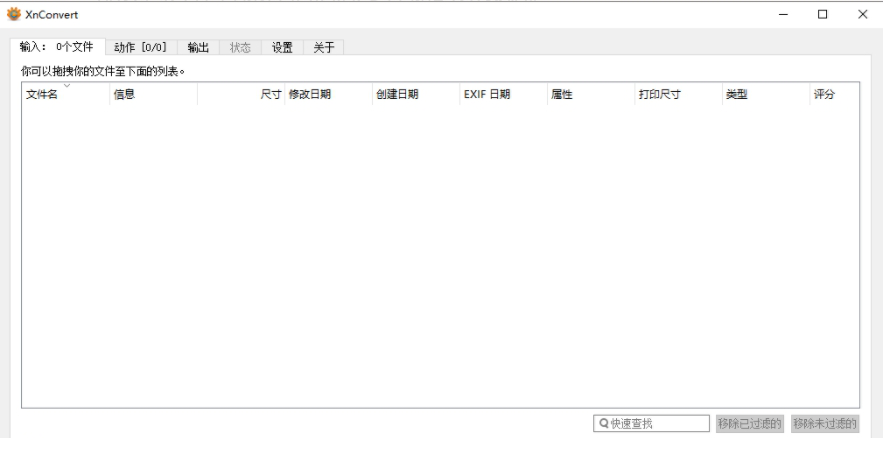Viewport: 883px width, 455px height.
Task: Toggle the sort arrow above 文件名
Action: [x=66, y=86]
